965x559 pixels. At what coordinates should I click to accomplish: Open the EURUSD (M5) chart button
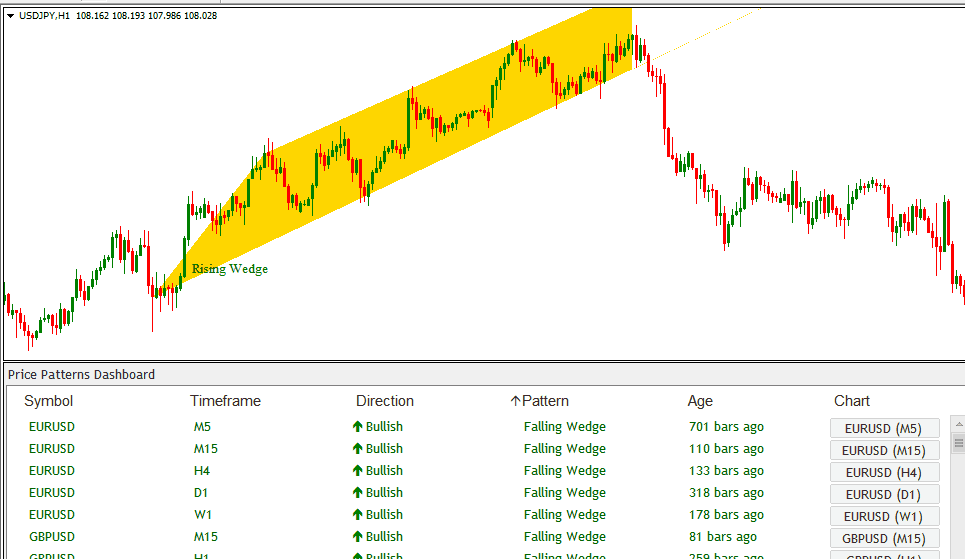coord(884,428)
